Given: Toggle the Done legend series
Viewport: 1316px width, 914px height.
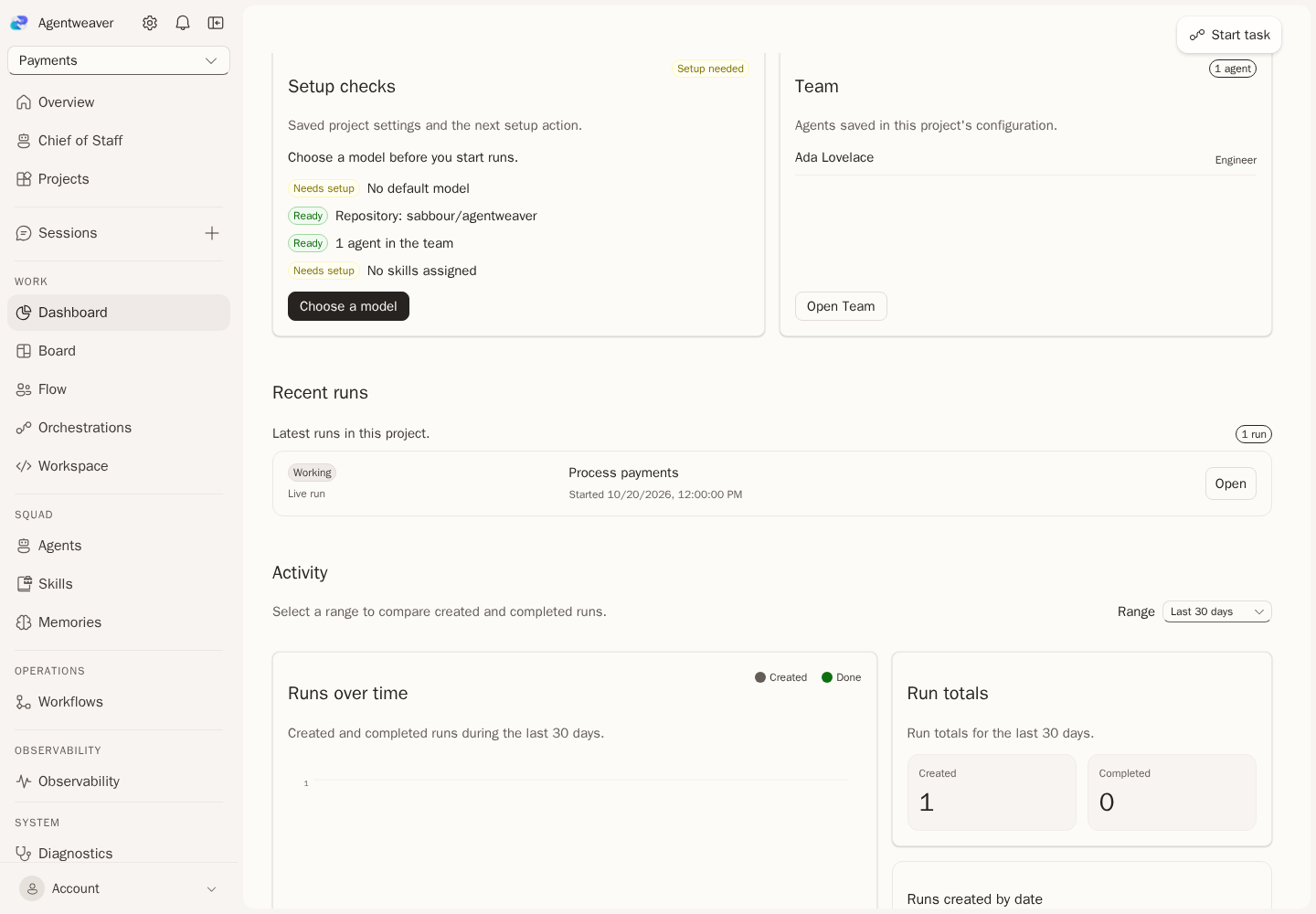Looking at the screenshot, I should (841, 677).
